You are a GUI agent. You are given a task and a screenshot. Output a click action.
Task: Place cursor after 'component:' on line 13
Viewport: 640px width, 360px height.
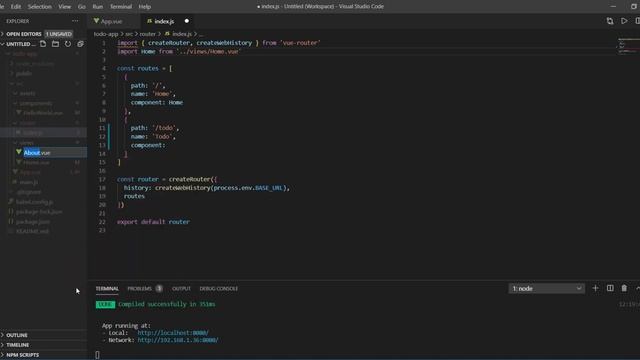tap(165, 145)
